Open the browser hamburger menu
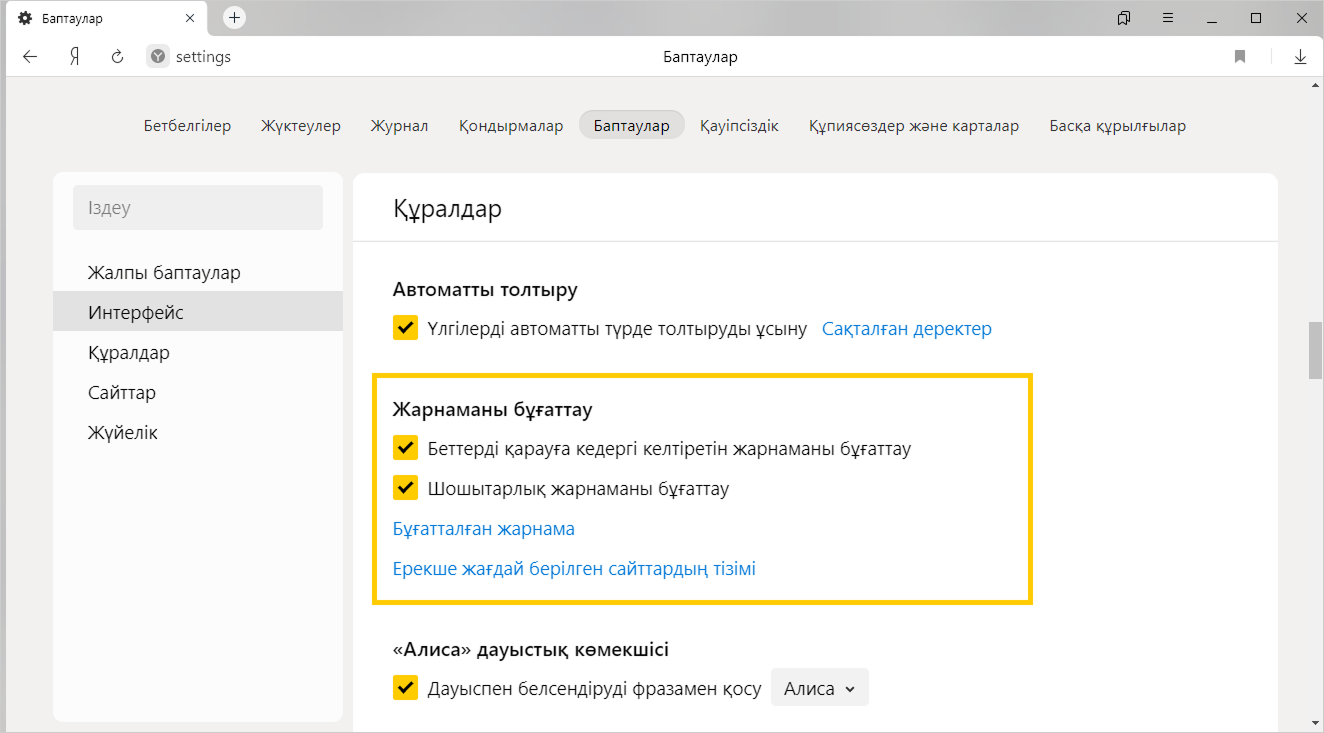This screenshot has height=733, width=1324. click(x=1168, y=18)
